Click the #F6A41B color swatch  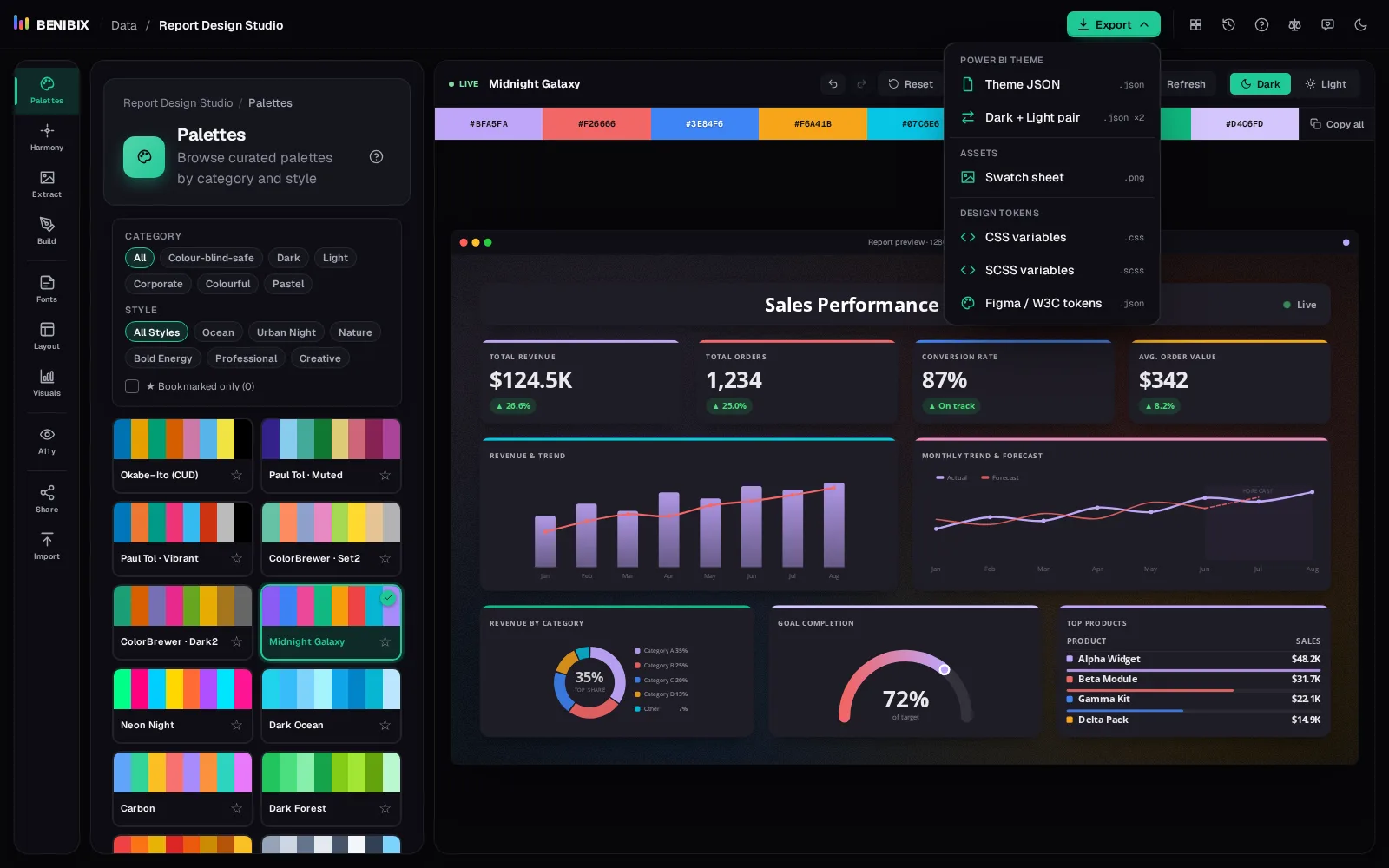pyautogui.click(x=813, y=124)
